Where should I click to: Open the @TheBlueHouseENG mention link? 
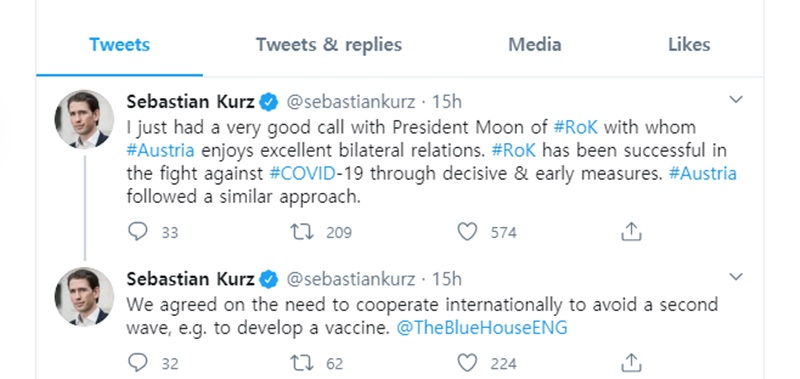tap(482, 327)
